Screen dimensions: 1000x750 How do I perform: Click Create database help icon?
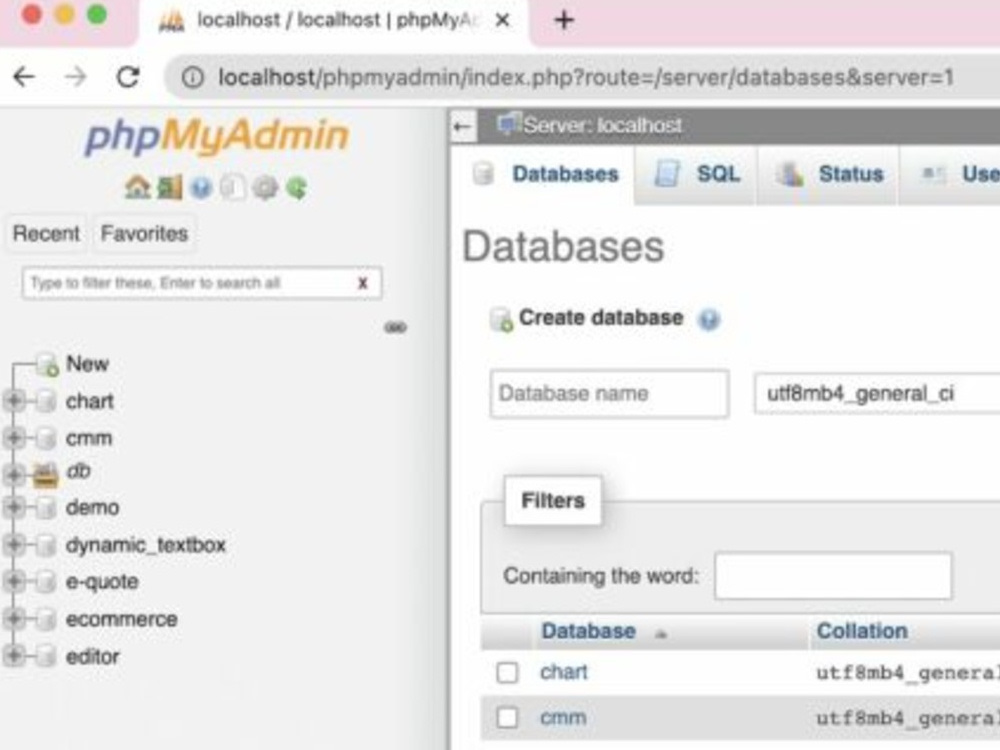point(709,319)
